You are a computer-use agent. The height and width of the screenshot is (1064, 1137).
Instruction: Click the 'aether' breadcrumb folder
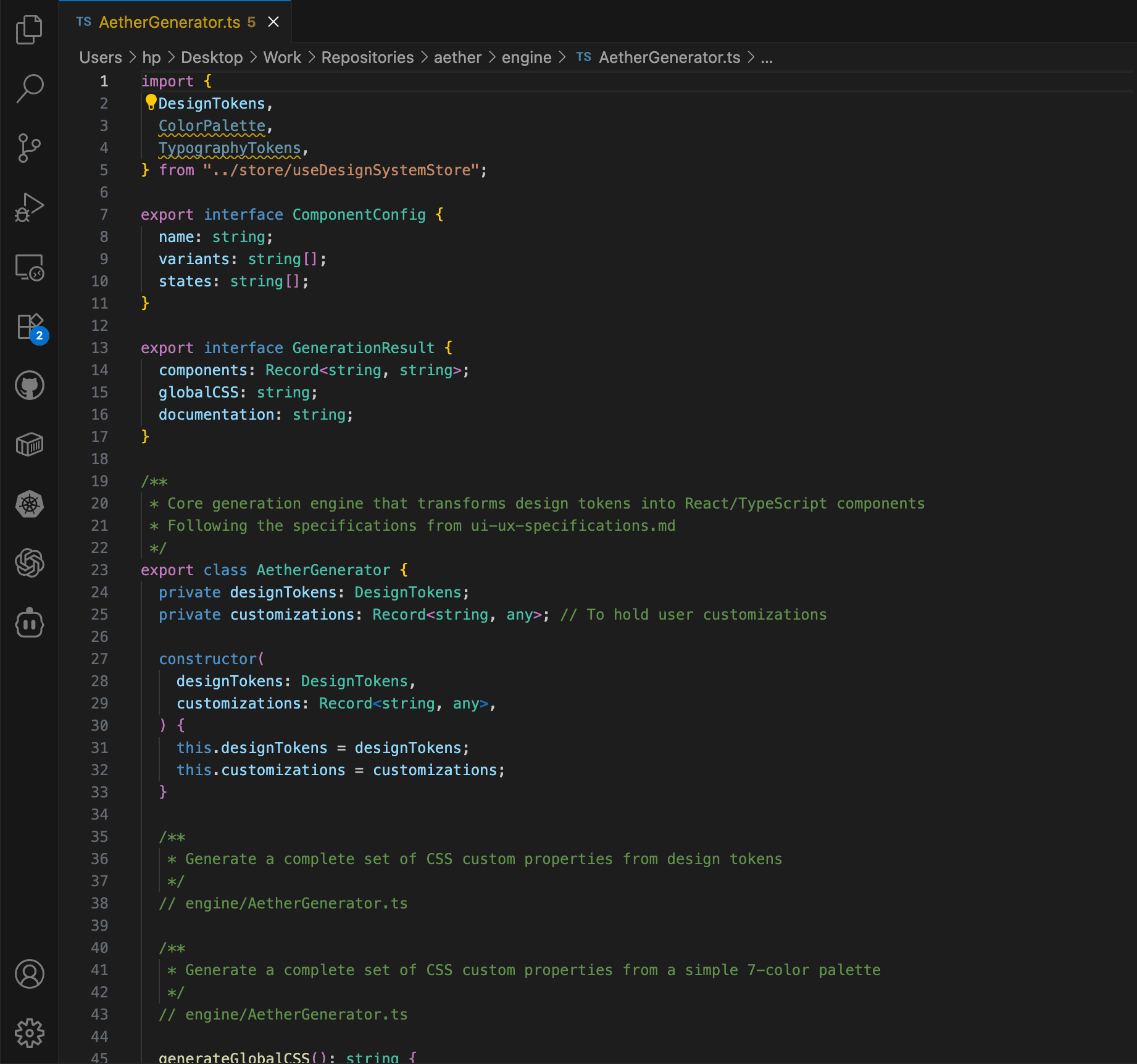pyautogui.click(x=457, y=57)
